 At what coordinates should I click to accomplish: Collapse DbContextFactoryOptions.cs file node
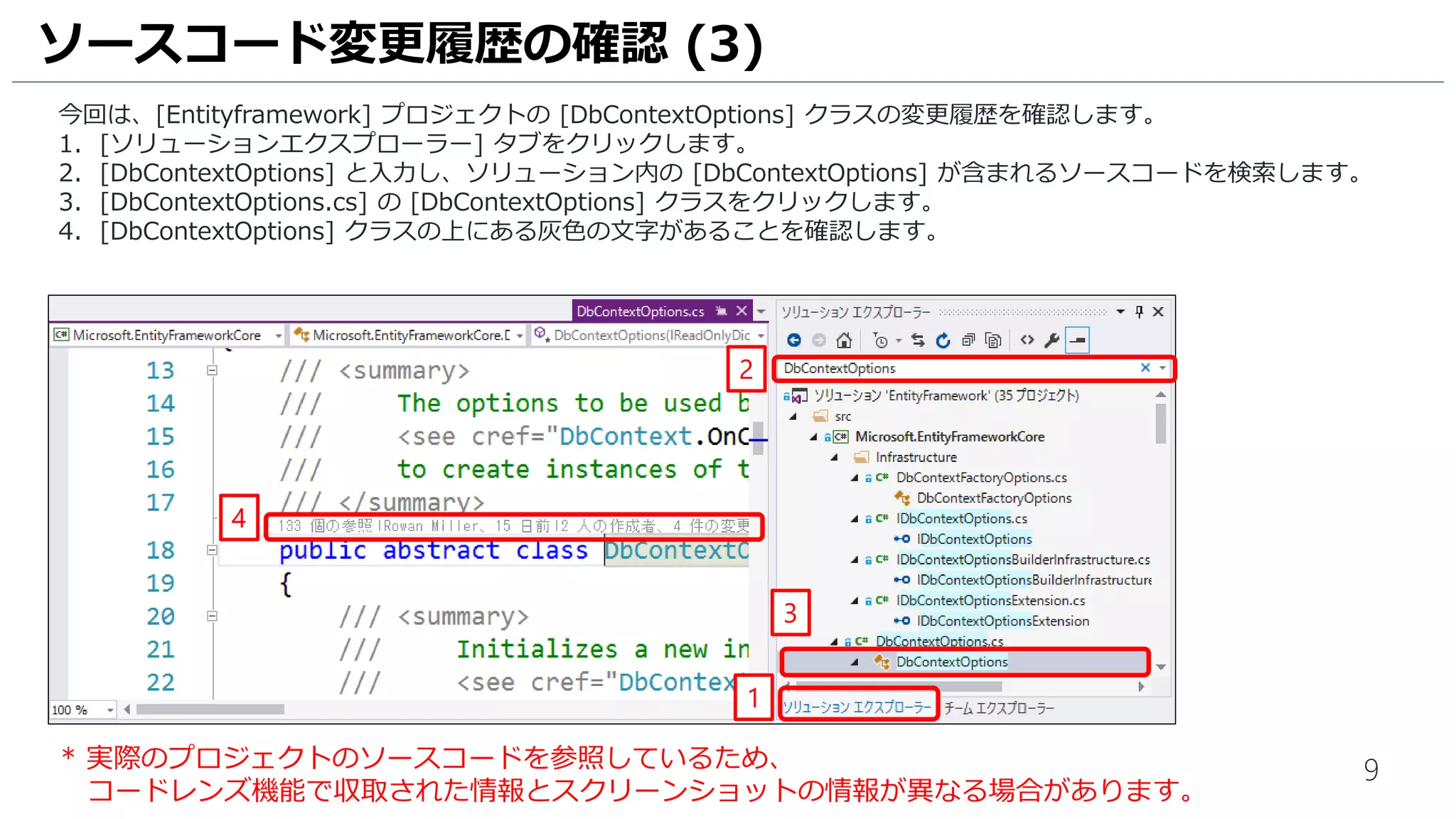coord(855,478)
